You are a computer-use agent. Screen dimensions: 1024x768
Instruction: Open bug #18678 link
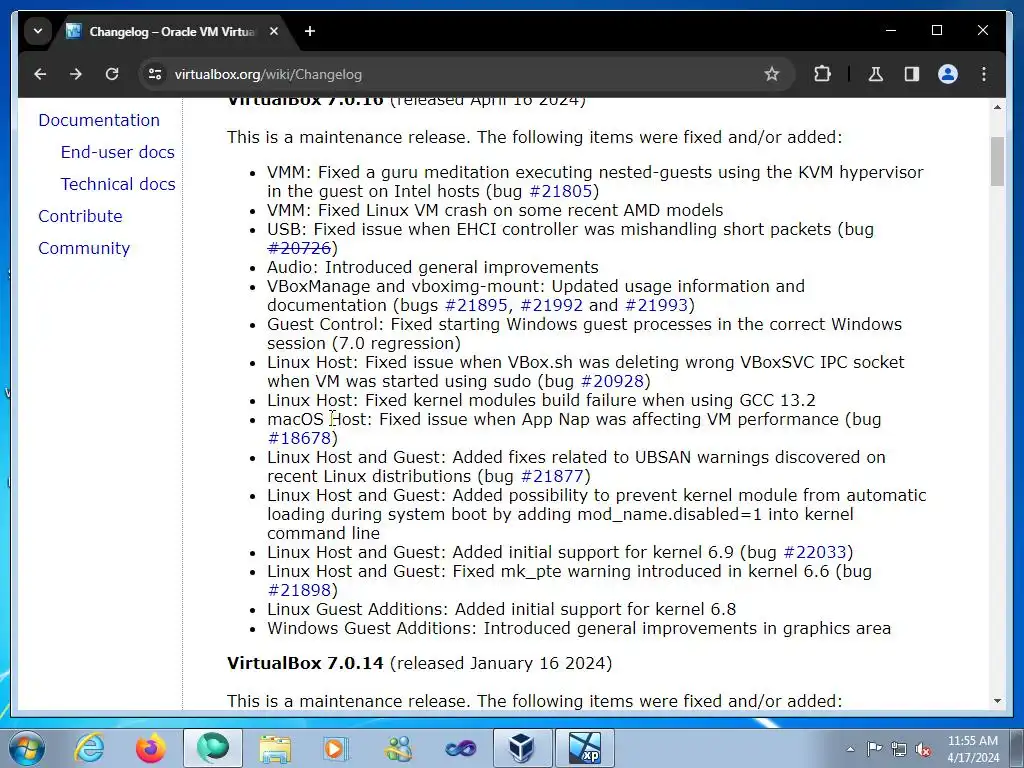[299, 438]
